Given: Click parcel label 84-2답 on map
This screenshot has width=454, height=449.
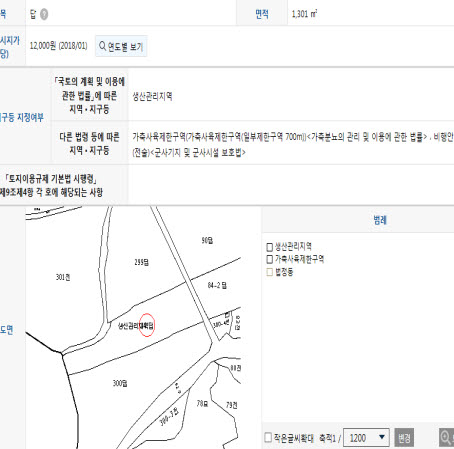Looking at the screenshot, I should tap(217, 285).
